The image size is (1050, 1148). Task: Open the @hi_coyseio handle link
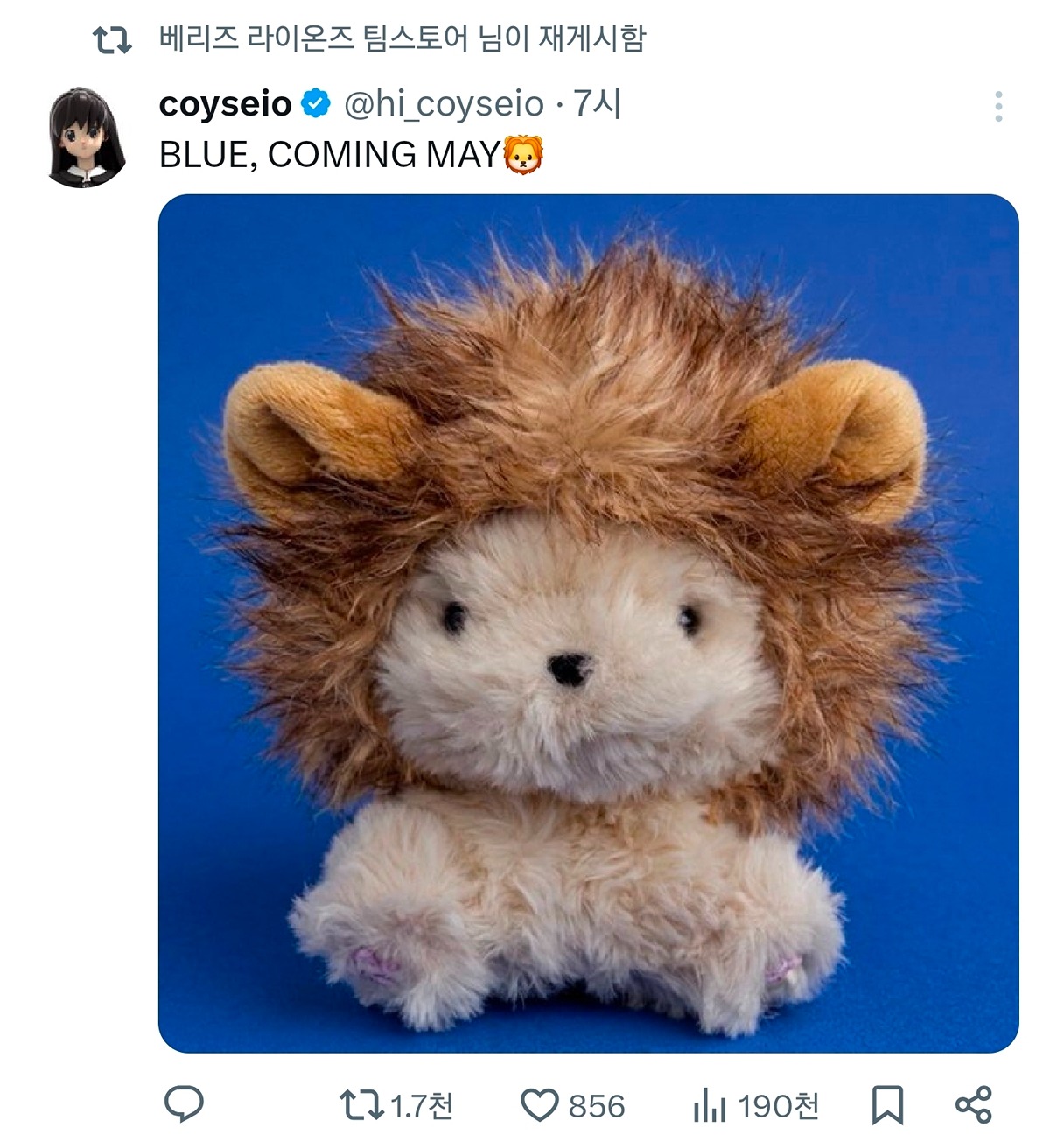pyautogui.click(x=444, y=104)
